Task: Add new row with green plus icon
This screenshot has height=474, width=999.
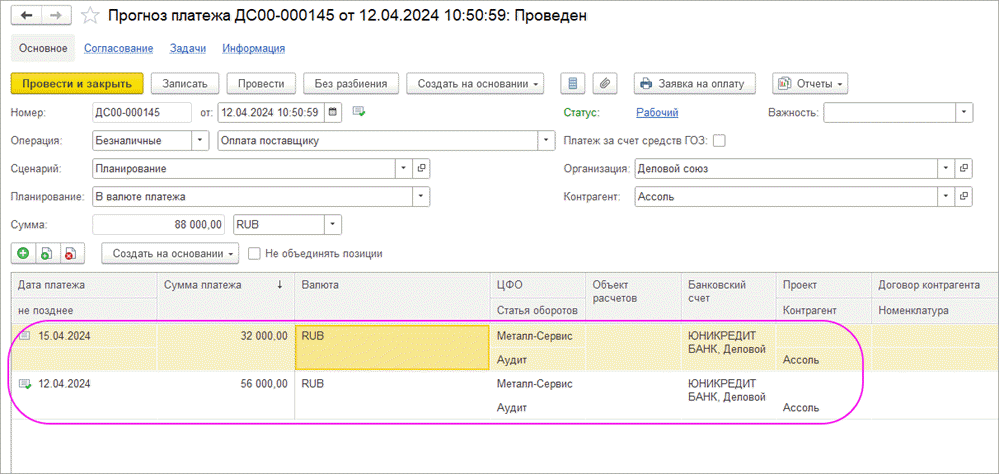Action: click(23, 254)
